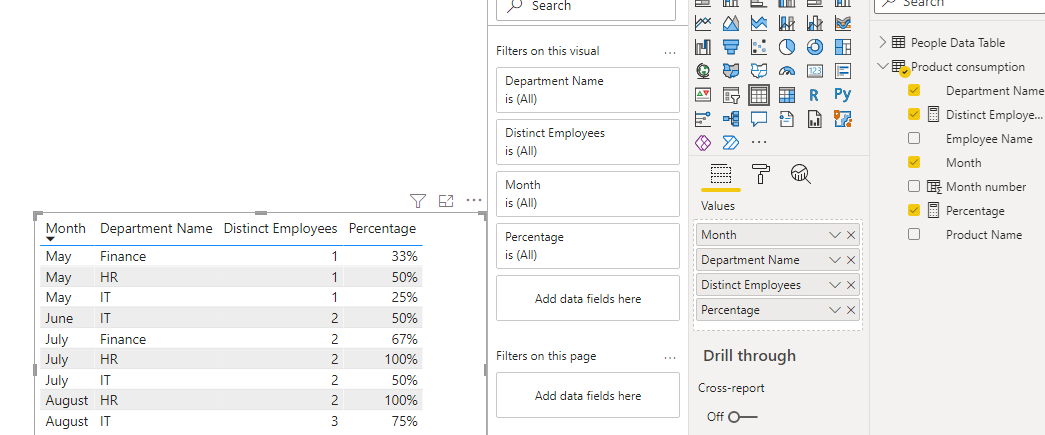Remove Department Name from Values well
1045x435 pixels.
[x=851, y=260]
